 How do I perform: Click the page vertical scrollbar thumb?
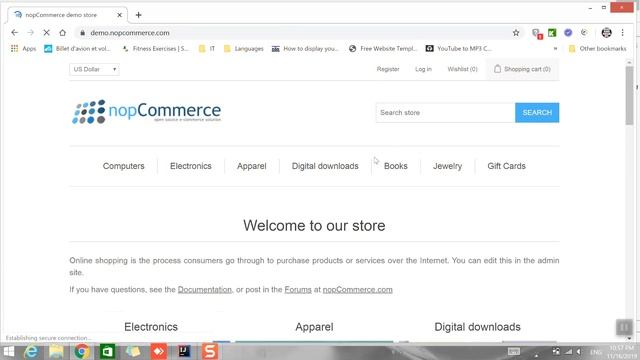pos(629,95)
